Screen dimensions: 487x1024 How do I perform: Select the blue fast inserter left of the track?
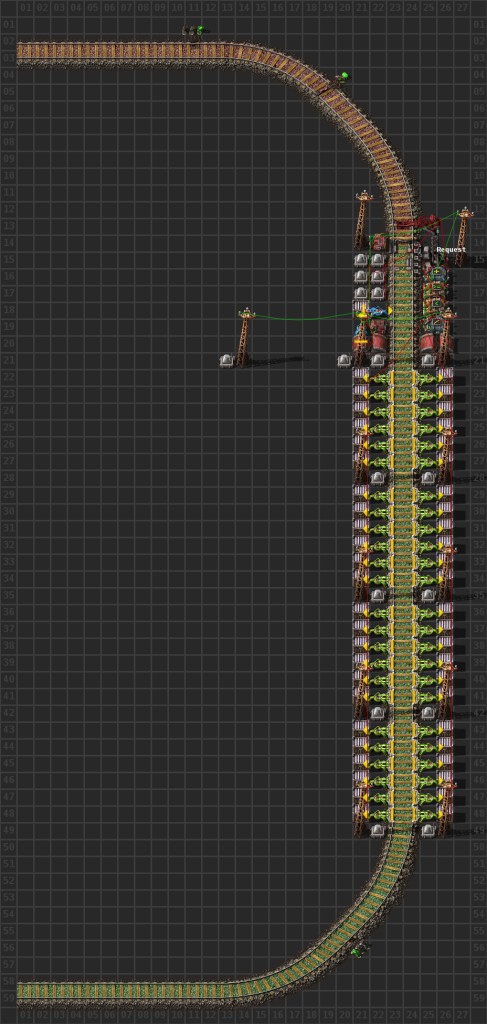coord(379,311)
